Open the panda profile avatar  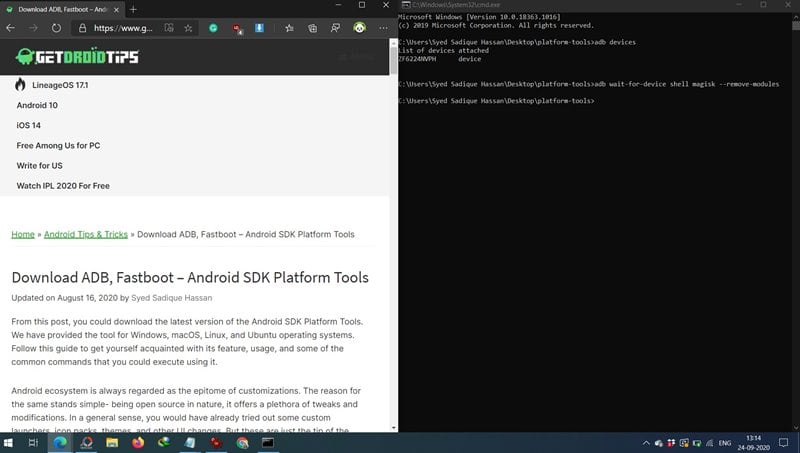click(360, 28)
